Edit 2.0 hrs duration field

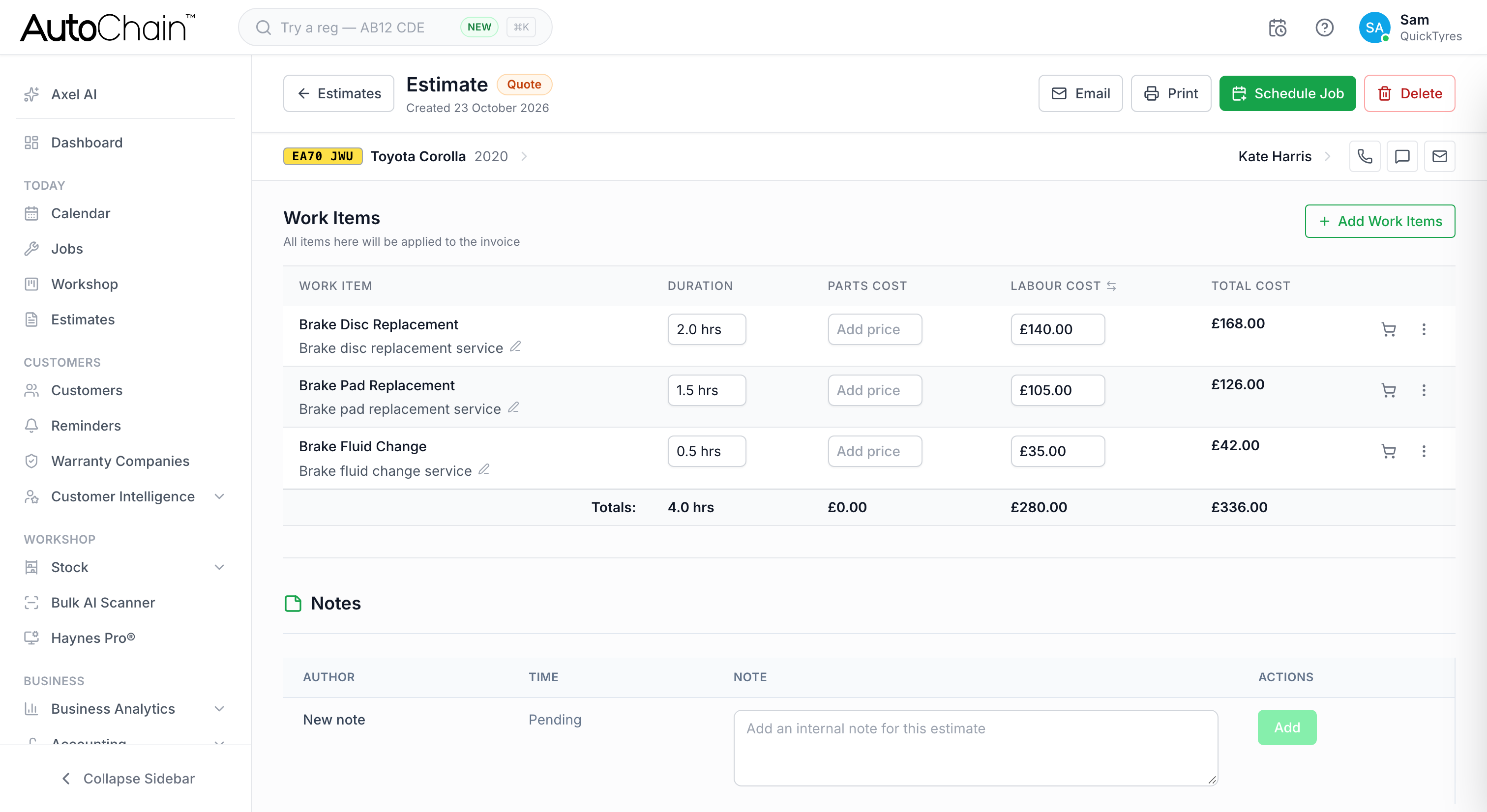pyautogui.click(x=707, y=329)
